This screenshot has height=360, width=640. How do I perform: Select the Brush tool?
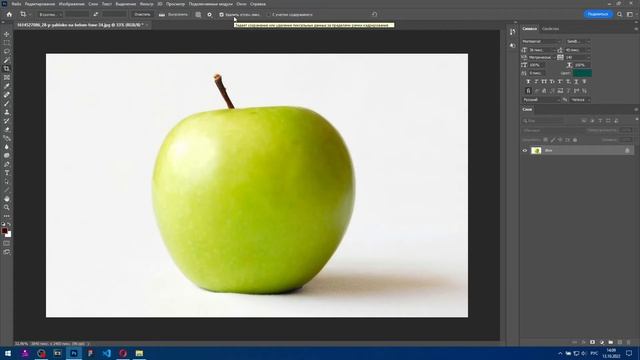(7, 103)
